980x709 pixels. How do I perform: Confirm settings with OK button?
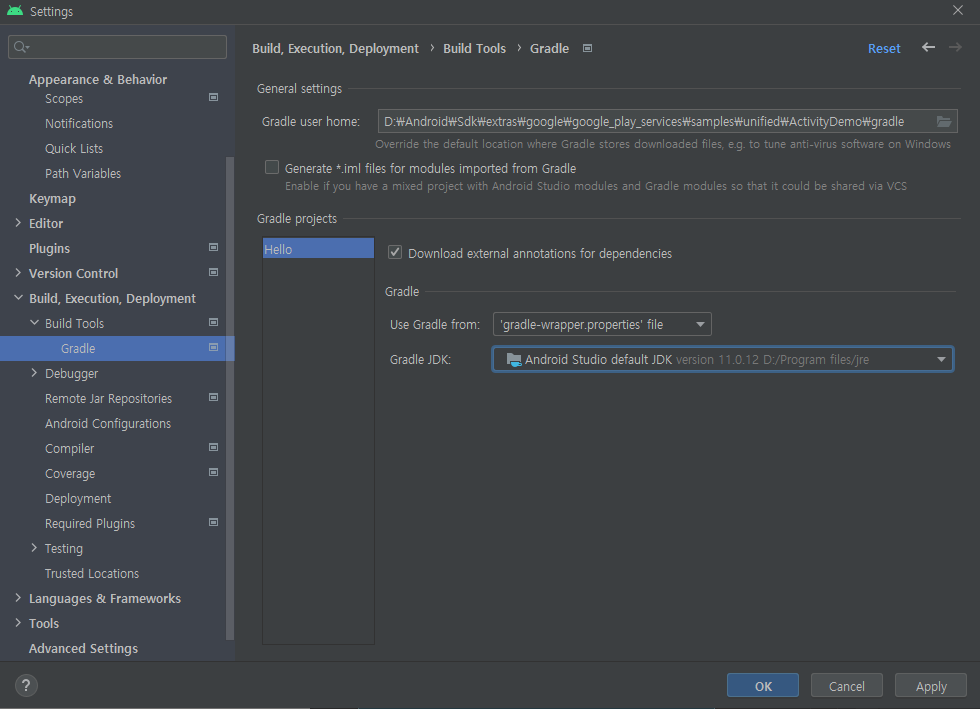[x=762, y=685]
